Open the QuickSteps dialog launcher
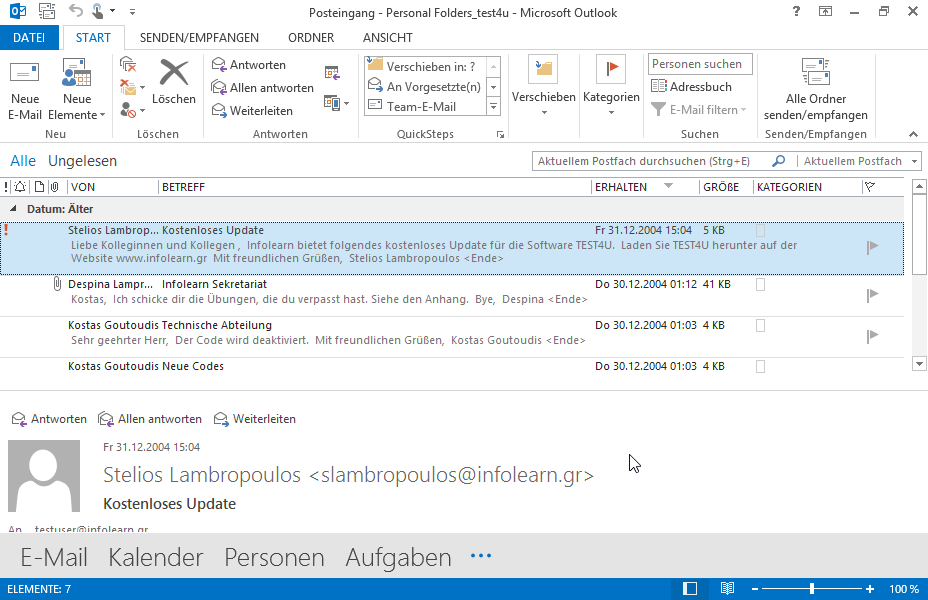Viewport: 928px width, 600px height. (500, 135)
